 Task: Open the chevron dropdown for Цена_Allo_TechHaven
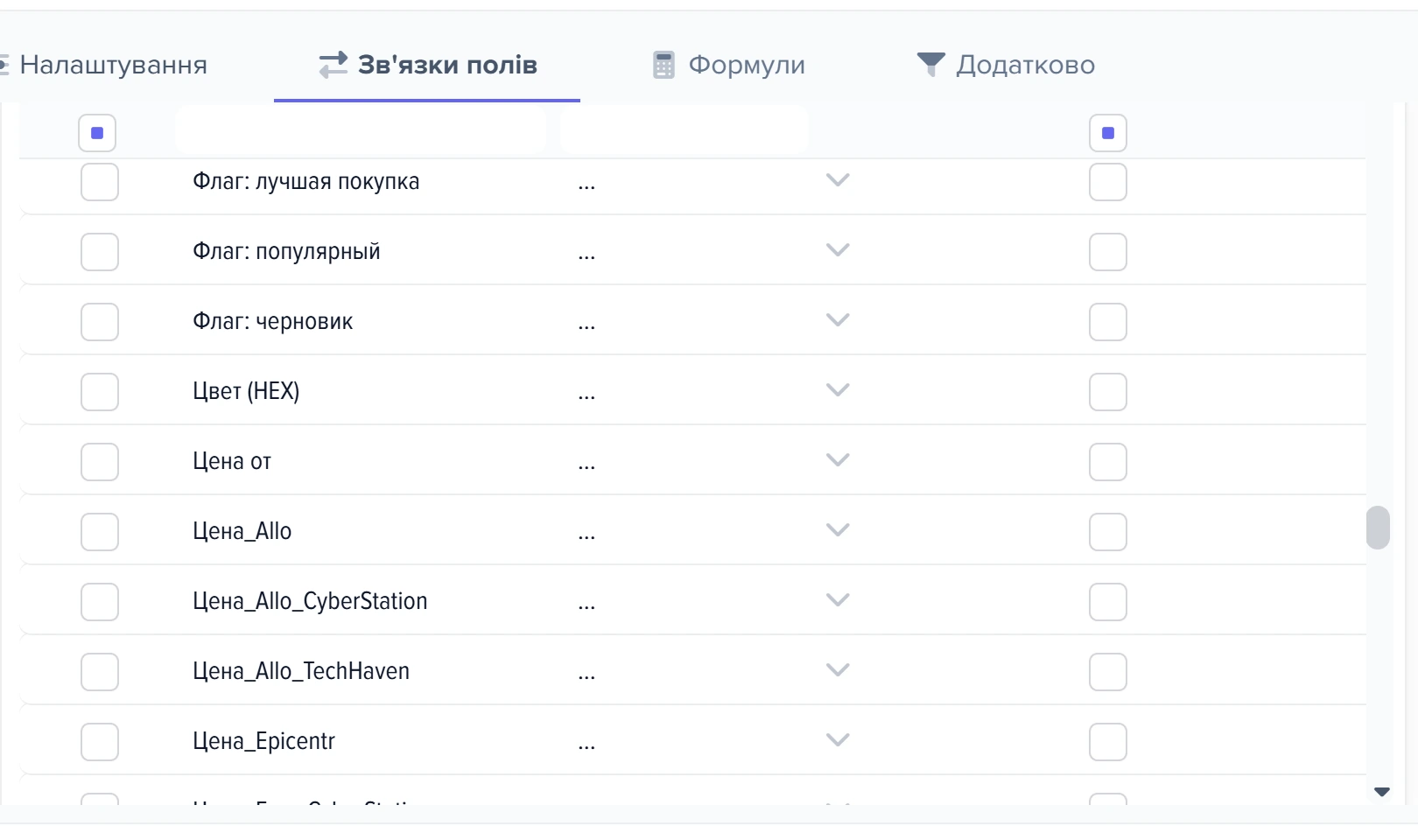point(838,670)
